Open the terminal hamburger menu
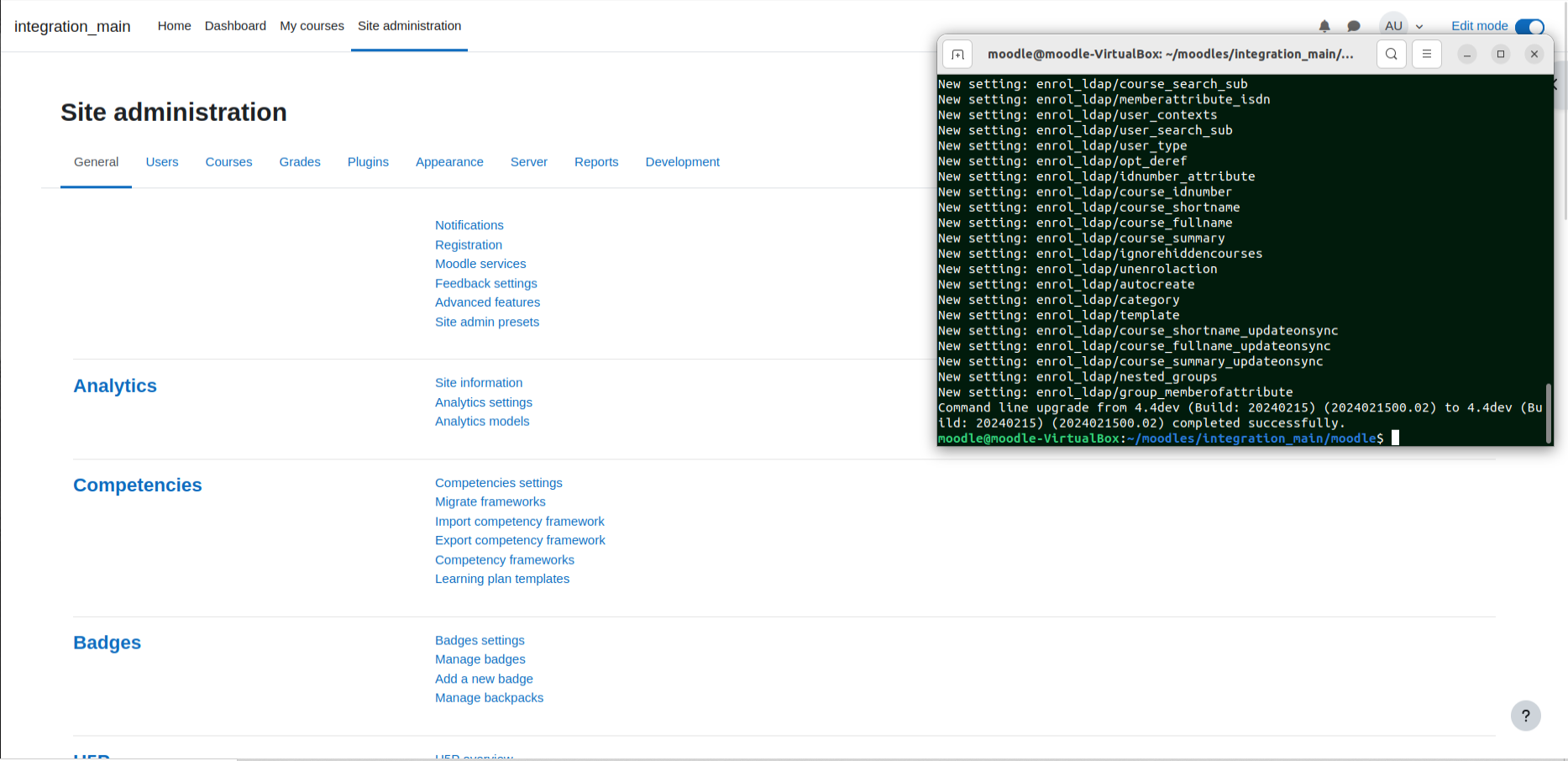This screenshot has height=761, width=1568. coord(1427,54)
